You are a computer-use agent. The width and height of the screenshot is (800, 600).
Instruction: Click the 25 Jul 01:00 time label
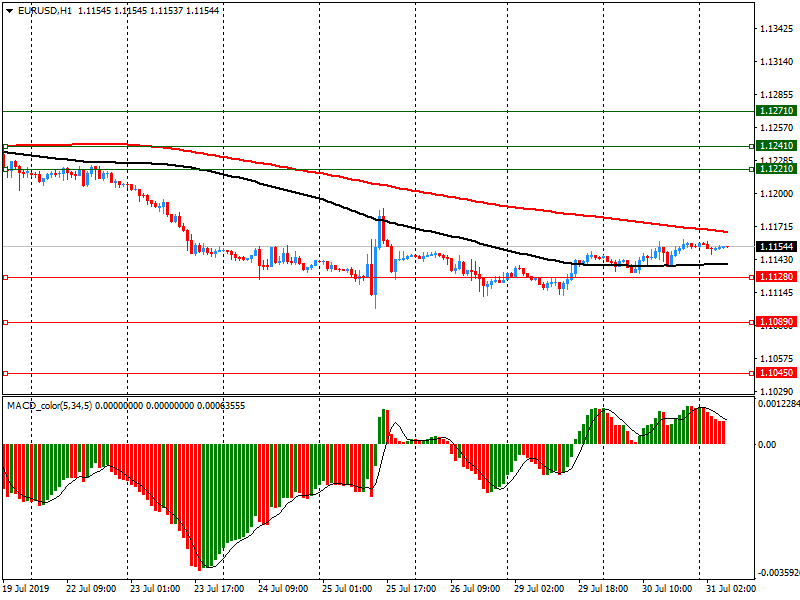point(347,589)
